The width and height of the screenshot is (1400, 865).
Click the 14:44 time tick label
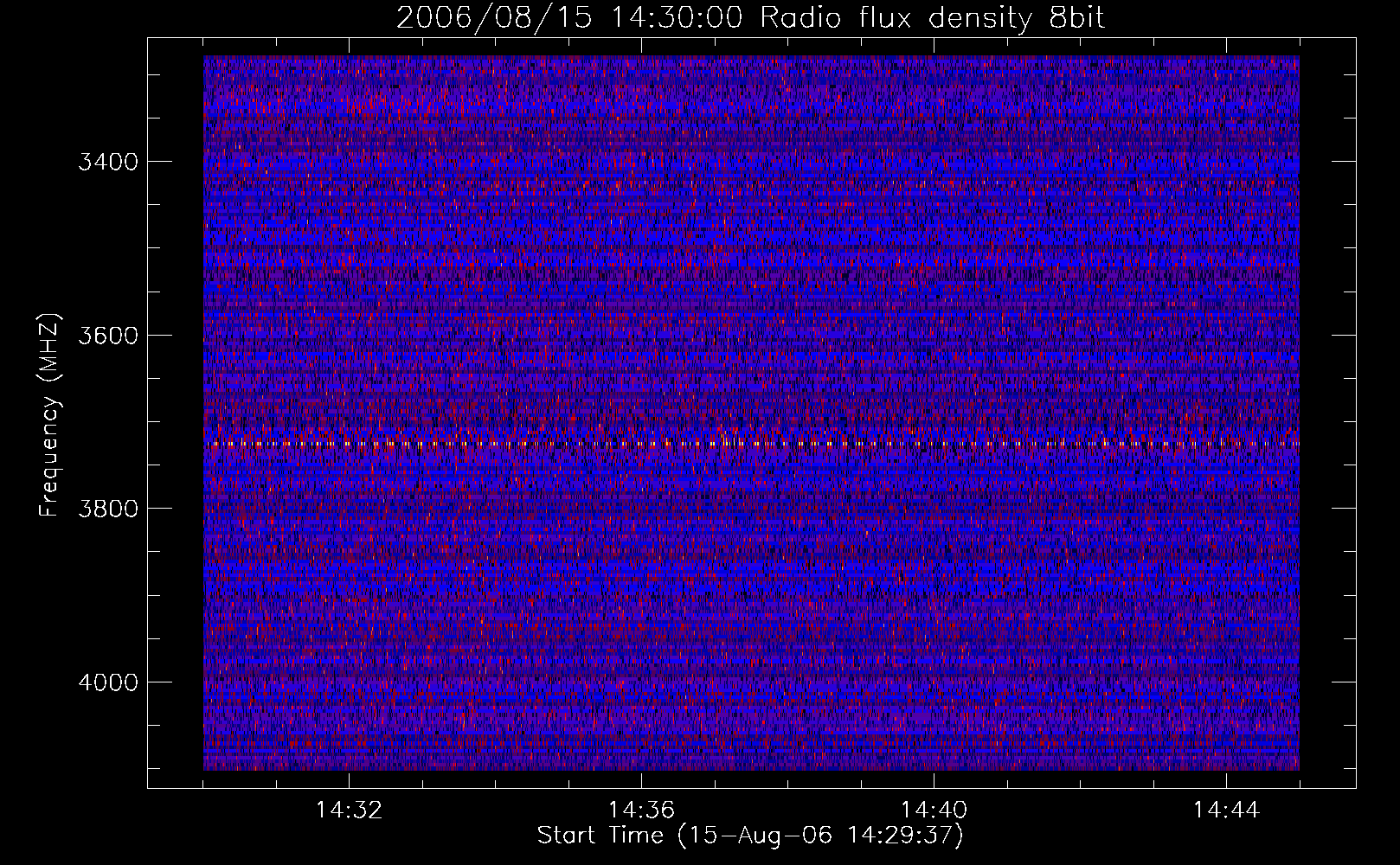point(1226,811)
